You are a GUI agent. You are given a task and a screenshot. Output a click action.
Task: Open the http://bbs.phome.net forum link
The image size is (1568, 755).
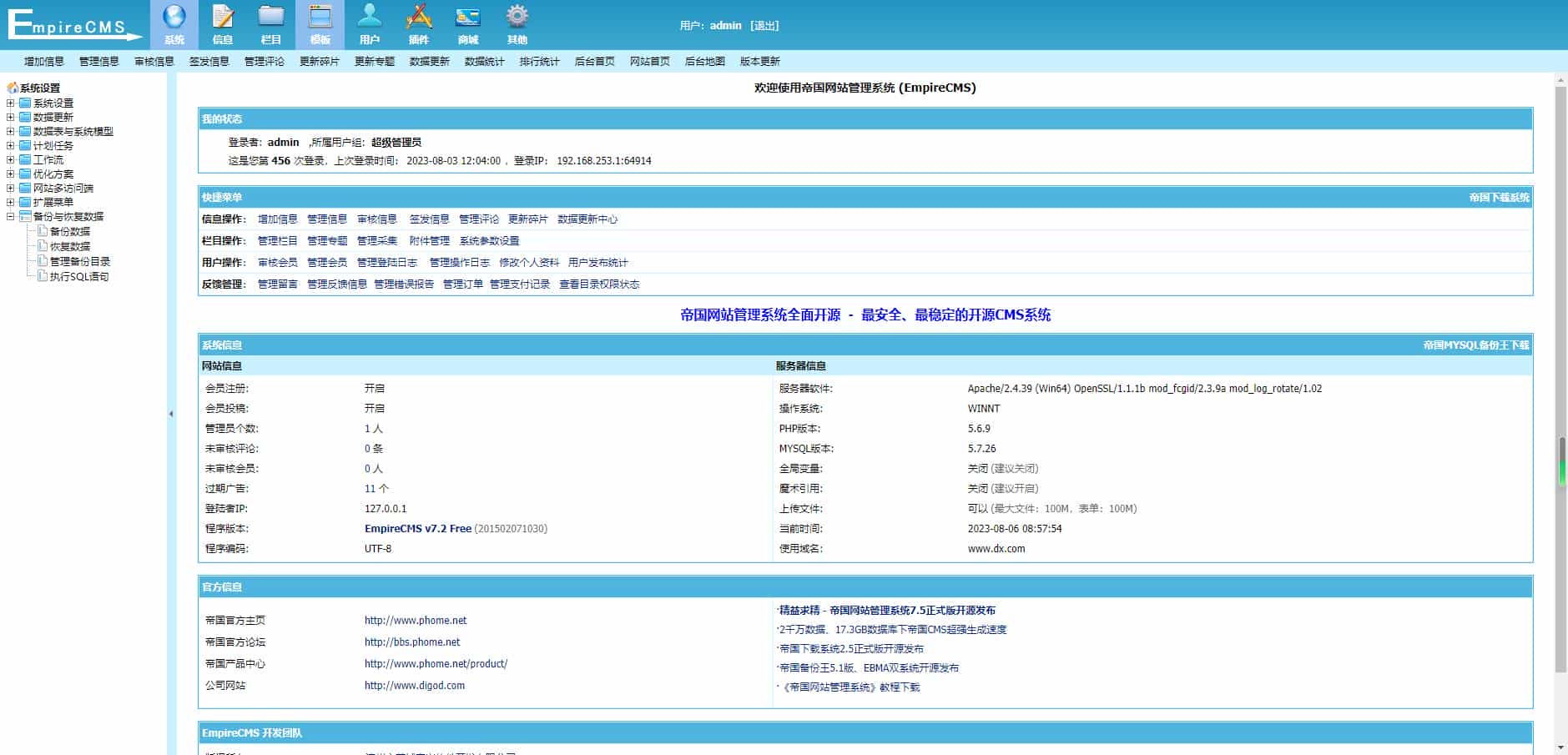(x=412, y=642)
